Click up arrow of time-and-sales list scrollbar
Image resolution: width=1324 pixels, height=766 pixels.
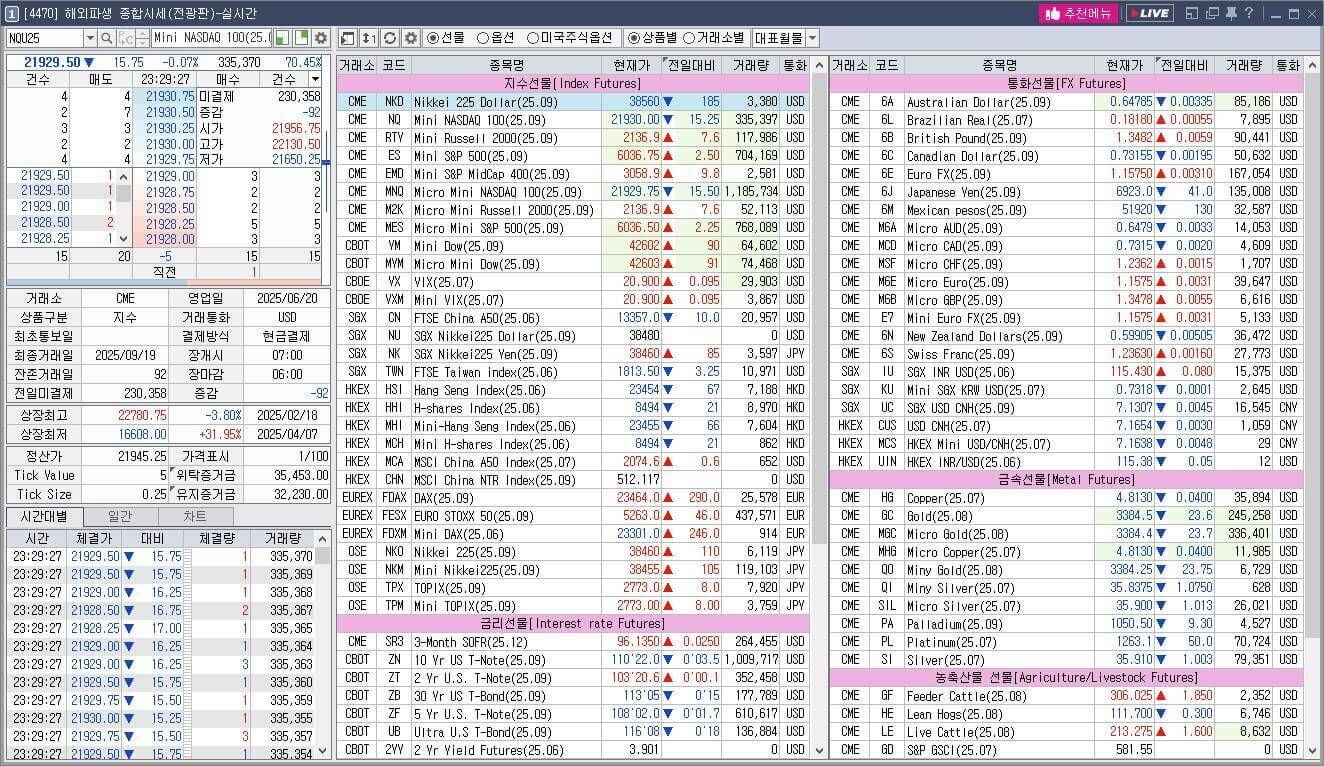(322, 537)
